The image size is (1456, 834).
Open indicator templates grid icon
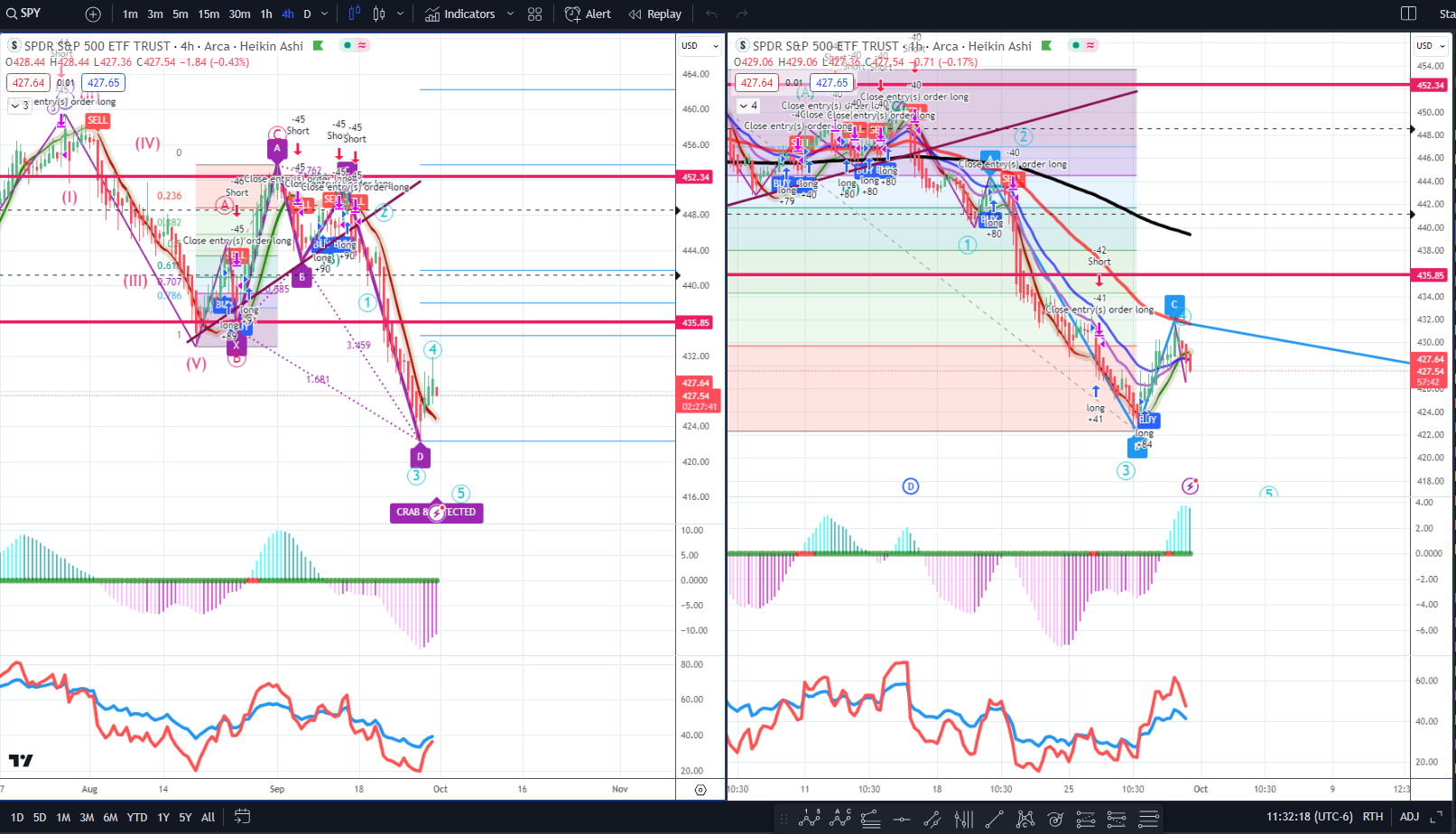coord(535,14)
